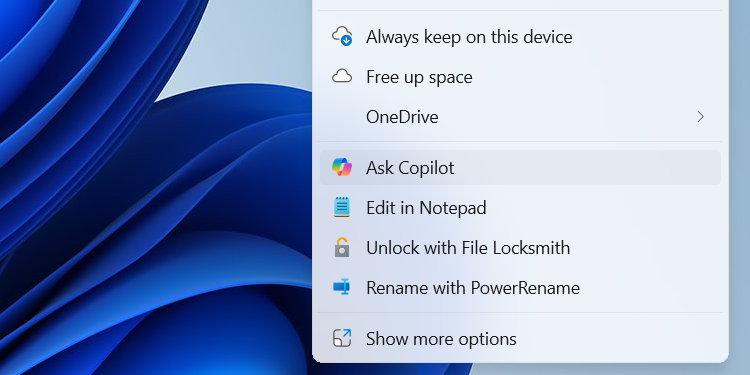Click the Notepad icon in the context menu
750x375 pixels.
click(x=342, y=208)
